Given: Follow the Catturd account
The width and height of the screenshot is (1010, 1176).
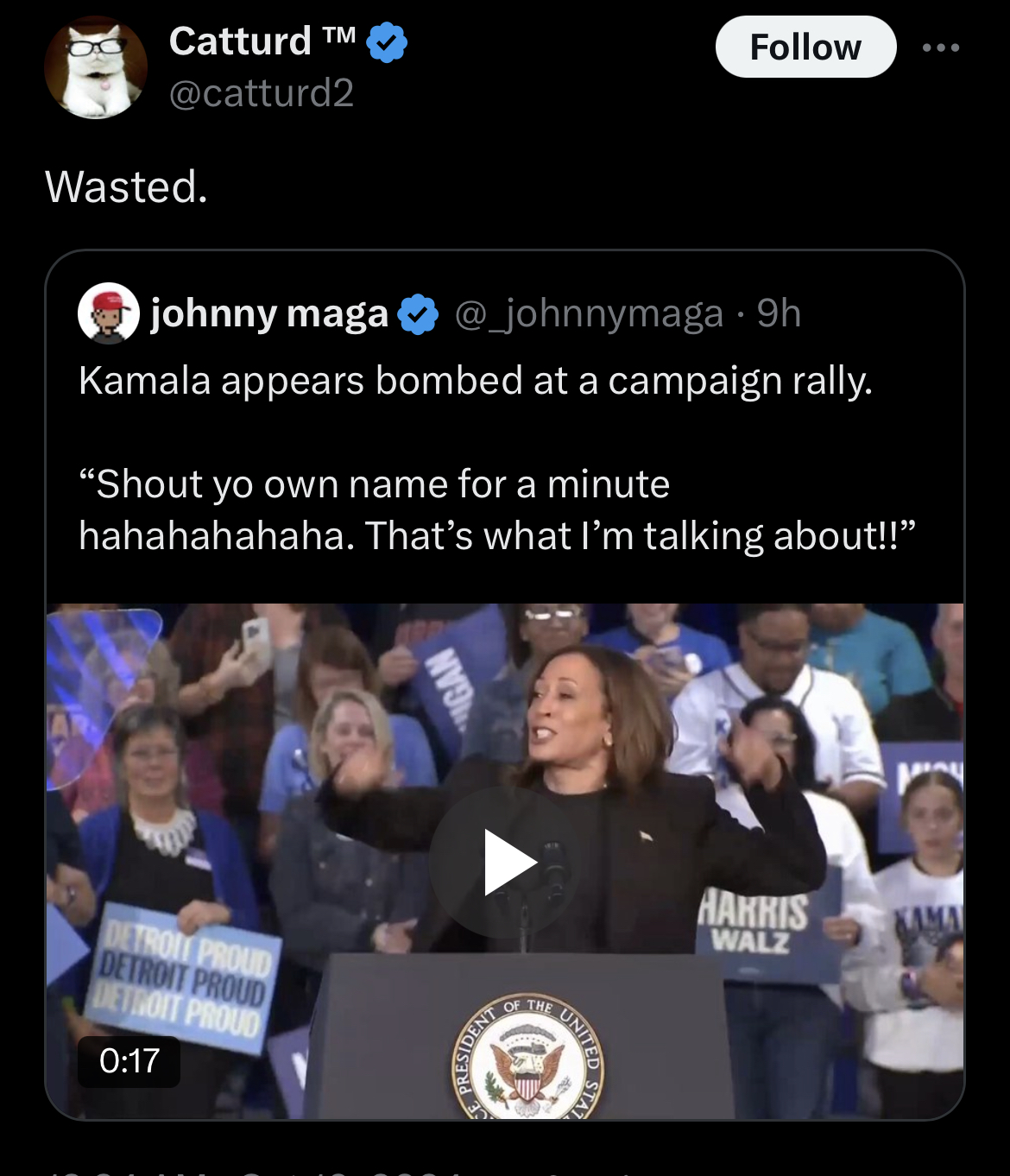Looking at the screenshot, I should (x=805, y=47).
